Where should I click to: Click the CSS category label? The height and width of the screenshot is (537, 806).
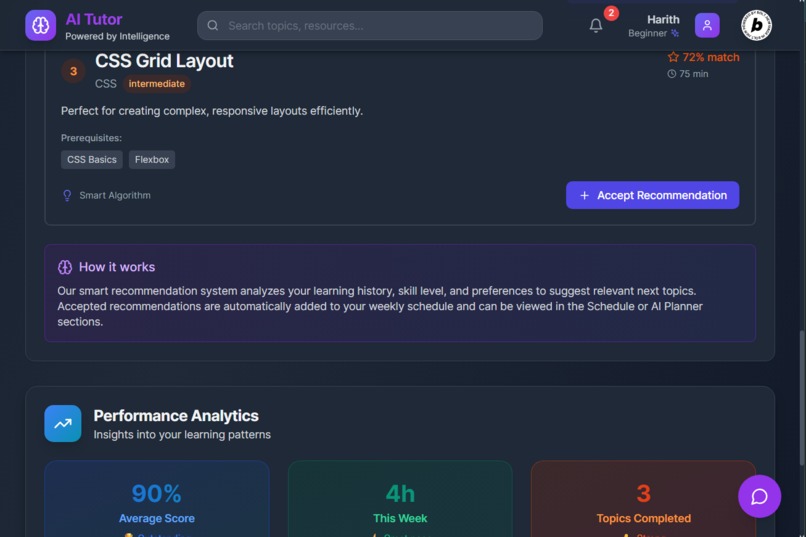105,84
